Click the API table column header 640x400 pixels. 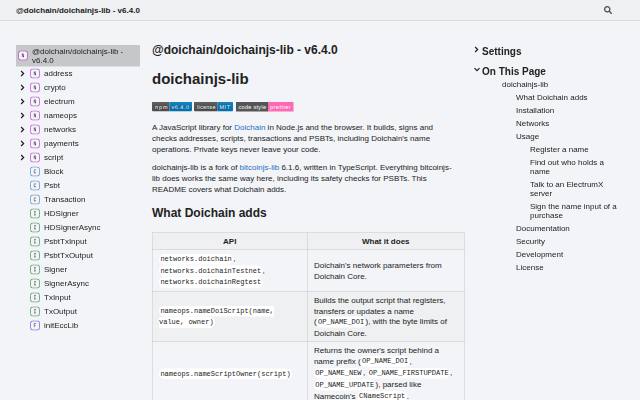click(230, 241)
